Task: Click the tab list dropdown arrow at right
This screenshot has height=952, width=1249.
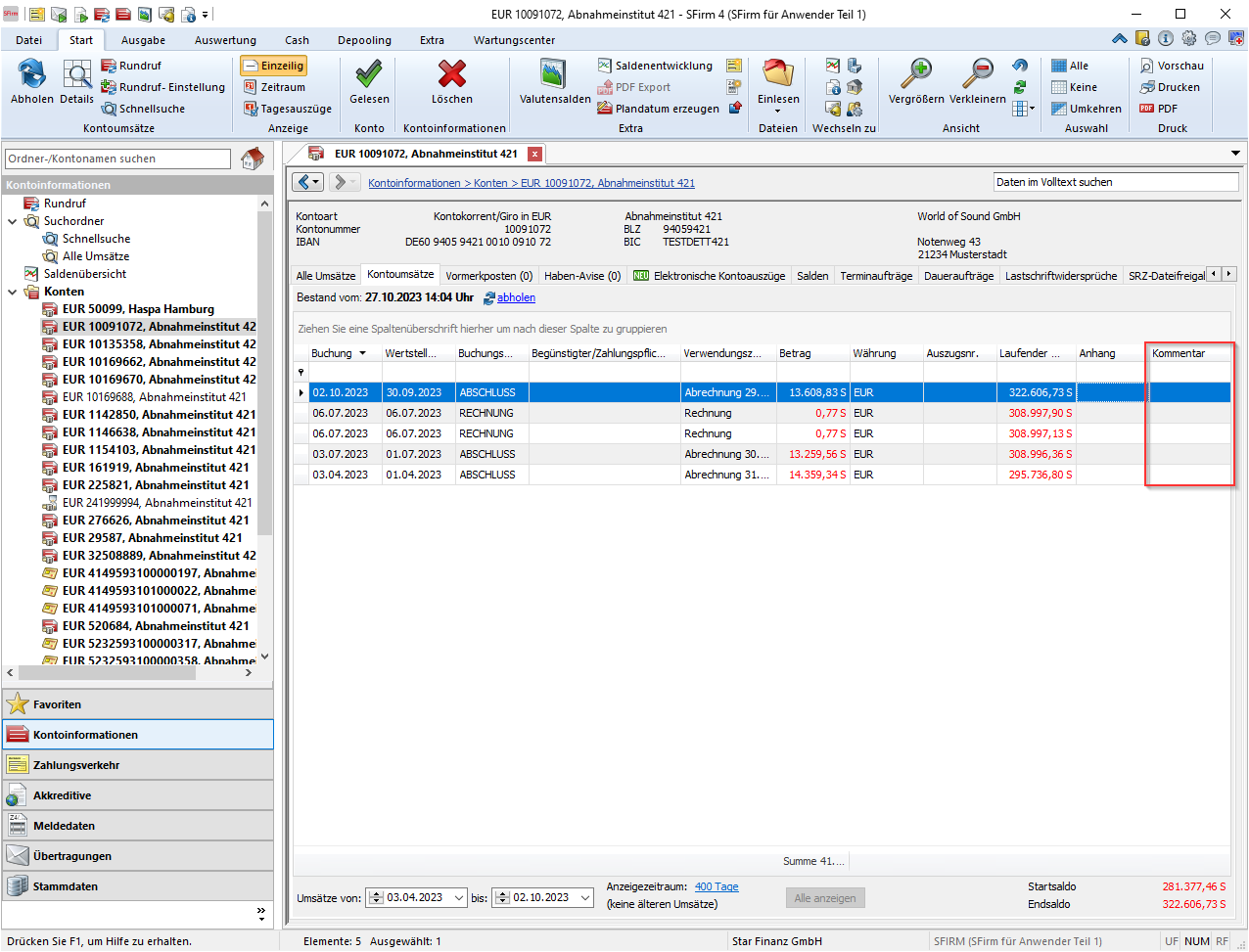Action: click(1236, 154)
